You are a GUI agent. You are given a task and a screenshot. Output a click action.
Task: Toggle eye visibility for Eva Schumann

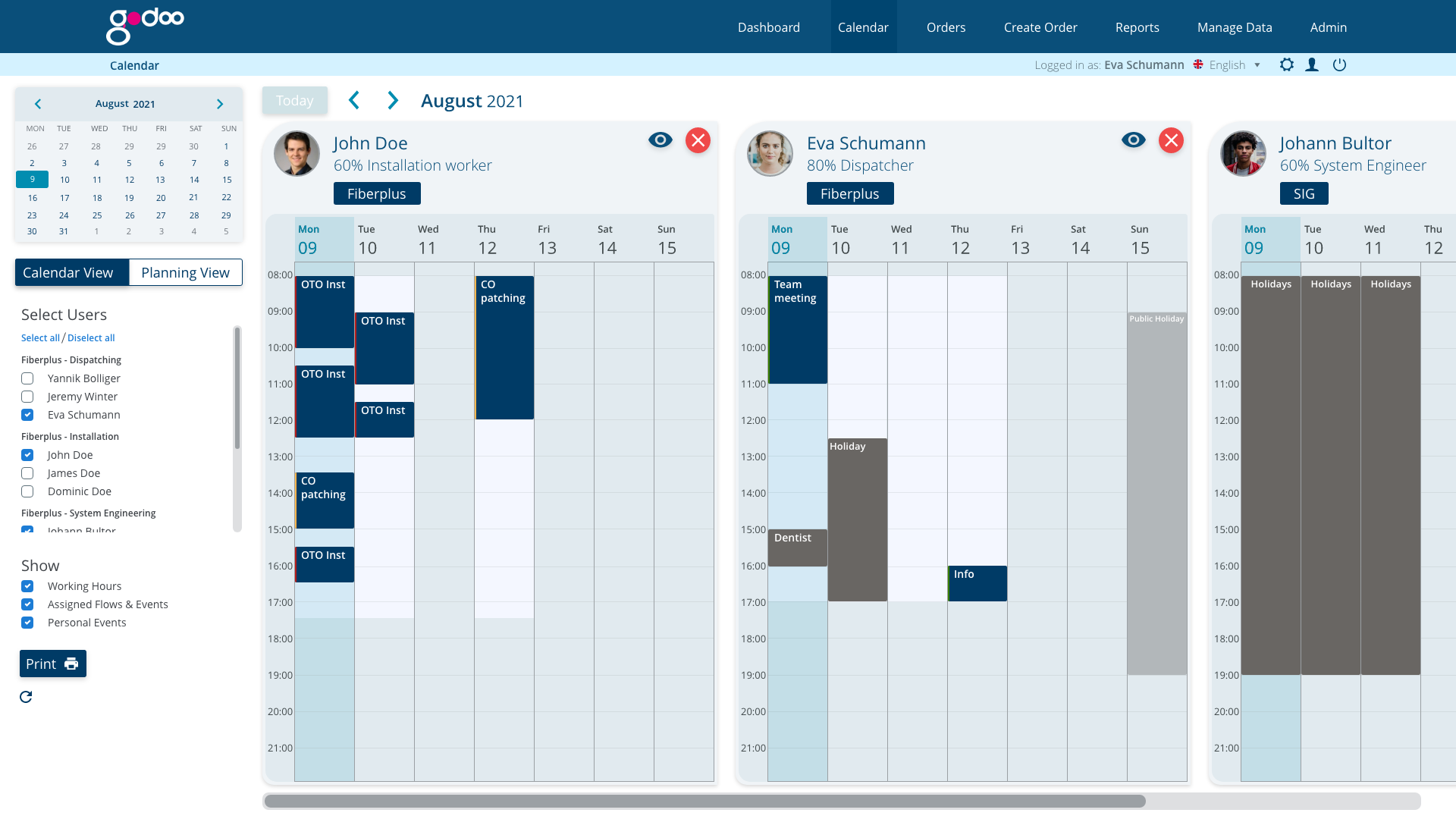[x=1134, y=140]
